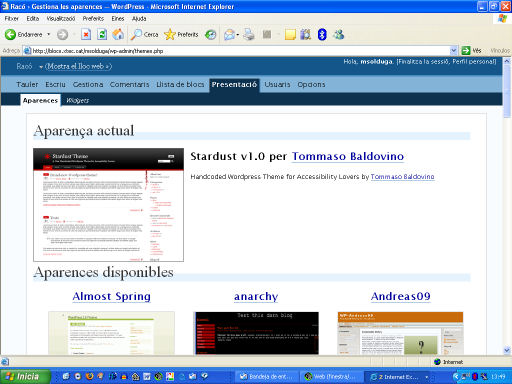Viewport: 512px width, 384px height.
Task: Expand grouped Internet Explorer taskbar arrow
Action: (x=427, y=377)
